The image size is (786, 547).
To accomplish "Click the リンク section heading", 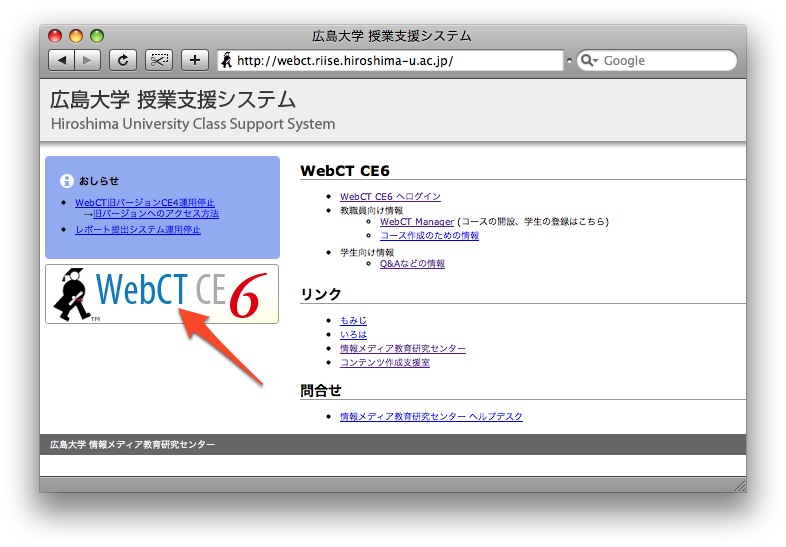I will 321,294.
